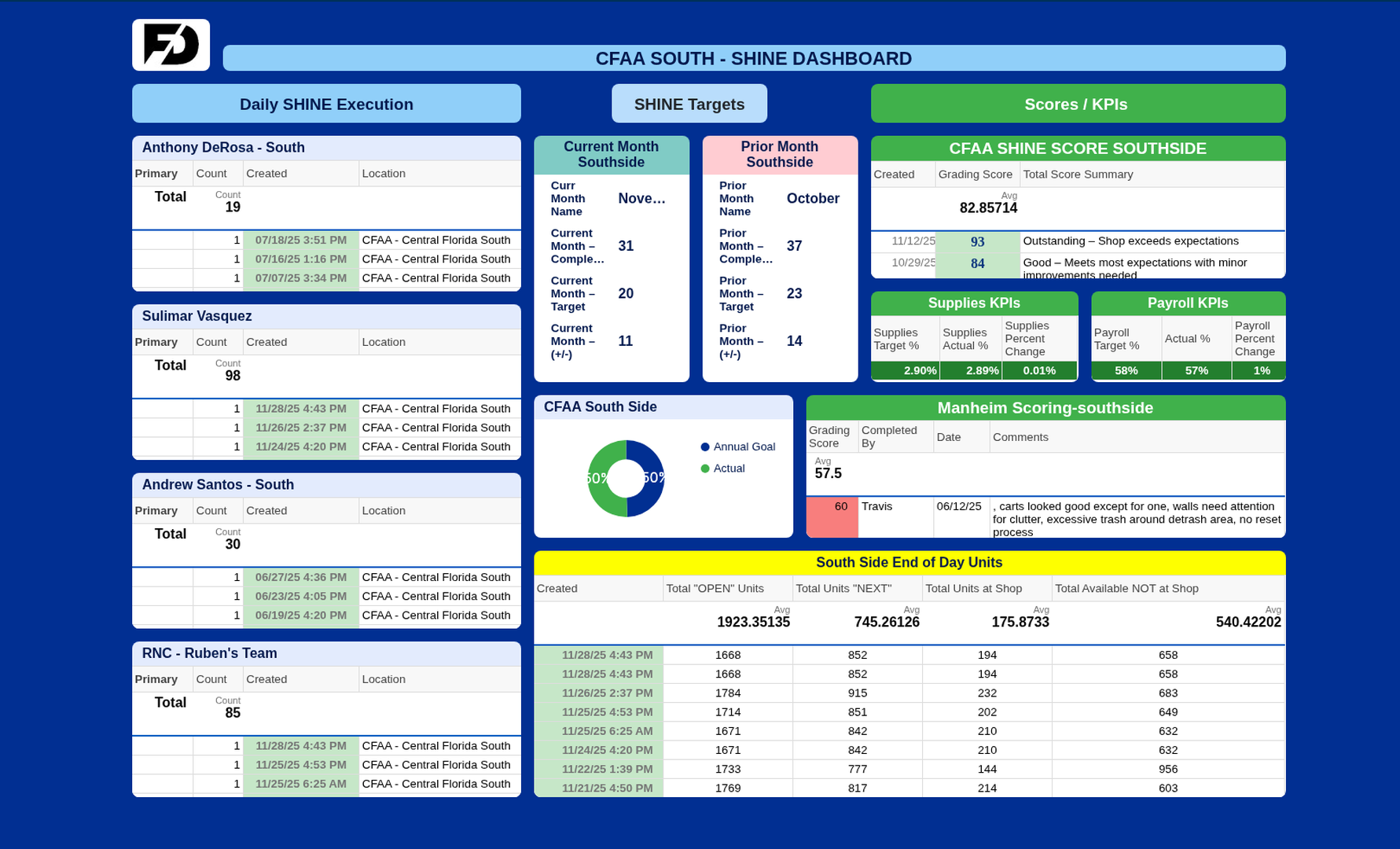The width and height of the screenshot is (1400, 849).
Task: Click the Scores / KPIs green header
Action: pos(1077,104)
